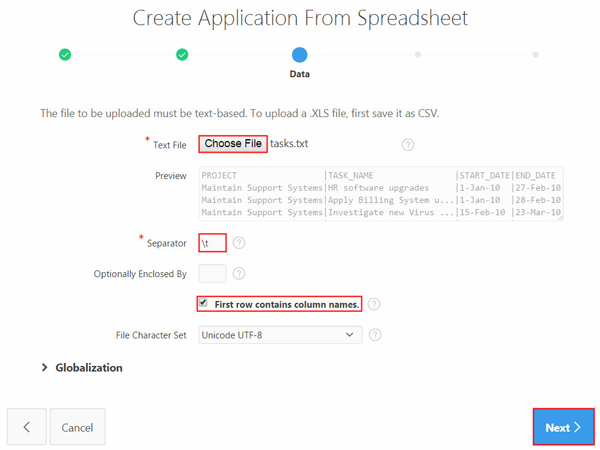Viewport: 600px width, 450px height.
Task: Click the Data step label
Action: 300,74
